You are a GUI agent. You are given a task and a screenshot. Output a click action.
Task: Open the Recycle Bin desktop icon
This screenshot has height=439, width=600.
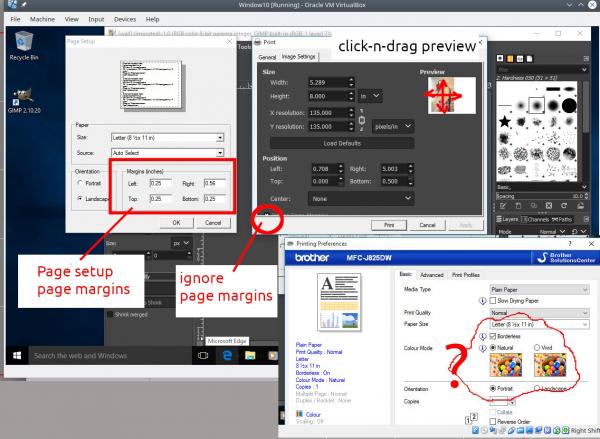(24, 46)
